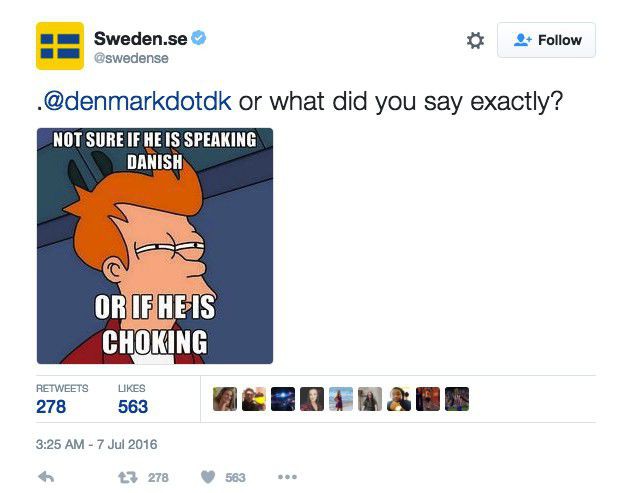Open the Sweden.se profile name link
The width and height of the screenshot is (627, 493).
[x=140, y=38]
